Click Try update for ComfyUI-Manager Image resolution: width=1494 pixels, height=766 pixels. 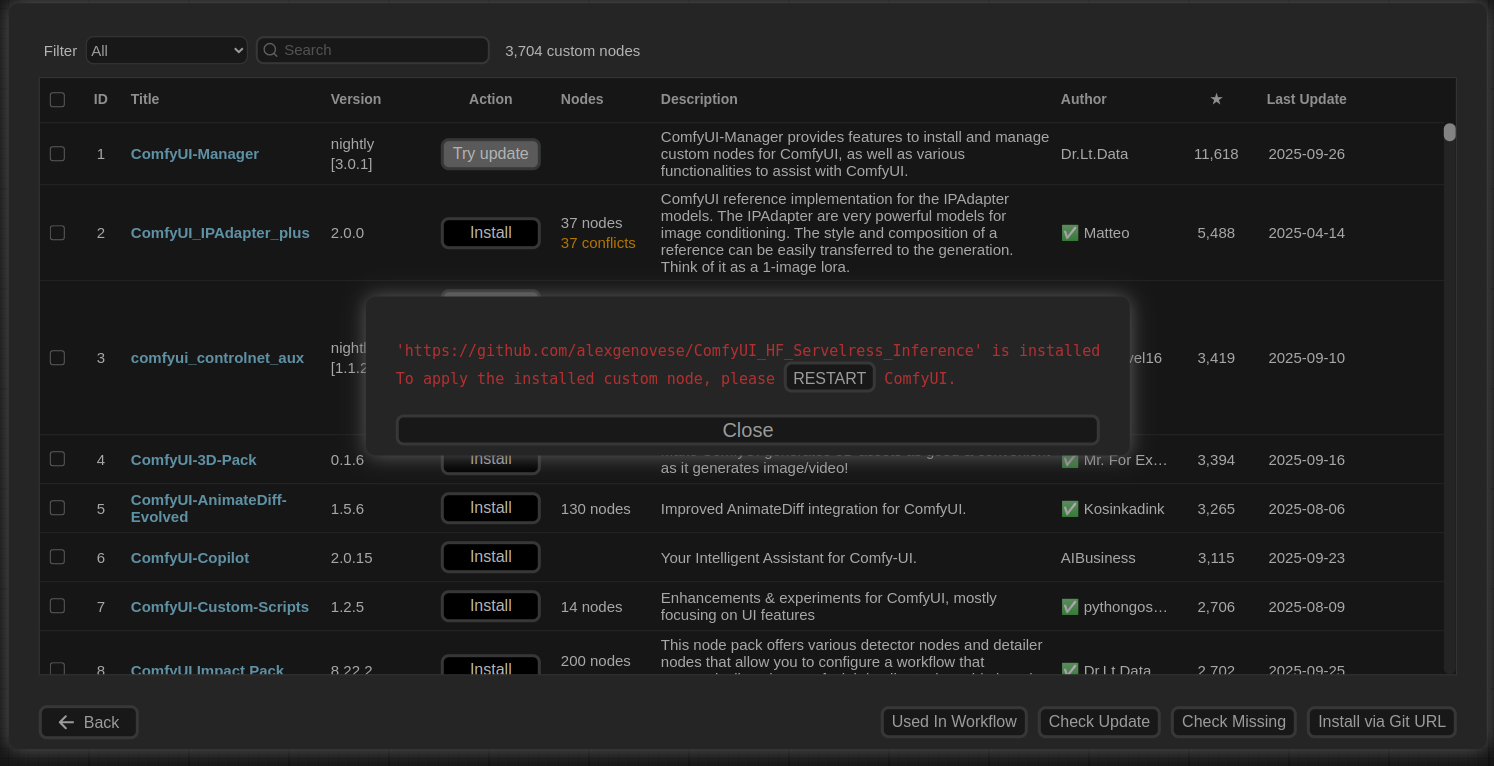[490, 153]
